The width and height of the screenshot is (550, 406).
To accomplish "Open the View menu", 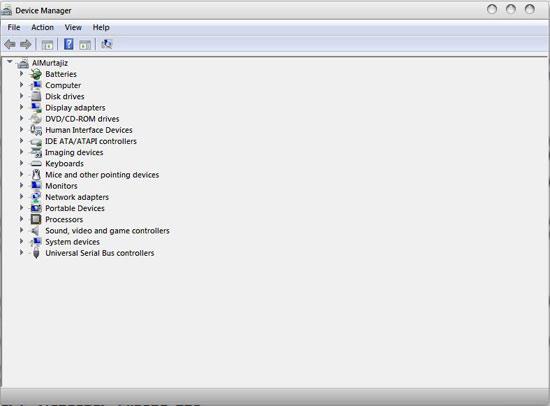I will click(x=73, y=27).
